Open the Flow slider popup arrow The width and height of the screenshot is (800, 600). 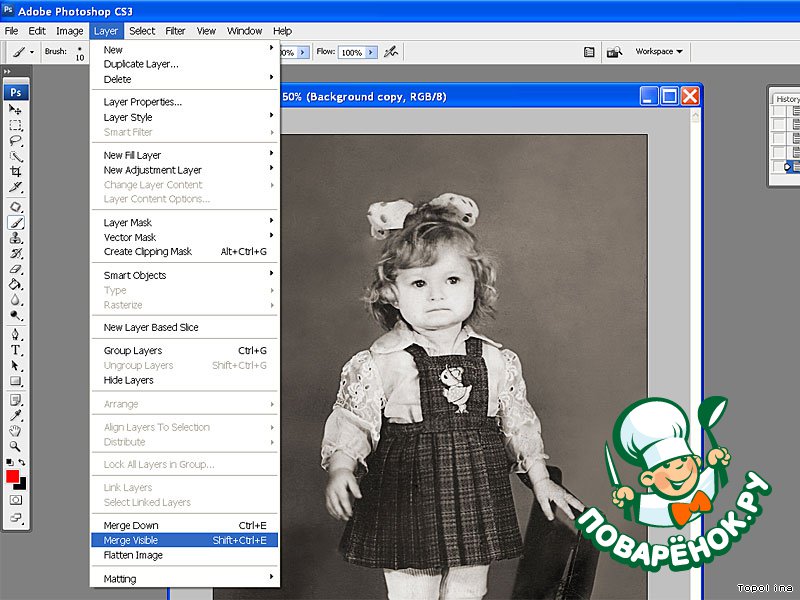tap(372, 52)
